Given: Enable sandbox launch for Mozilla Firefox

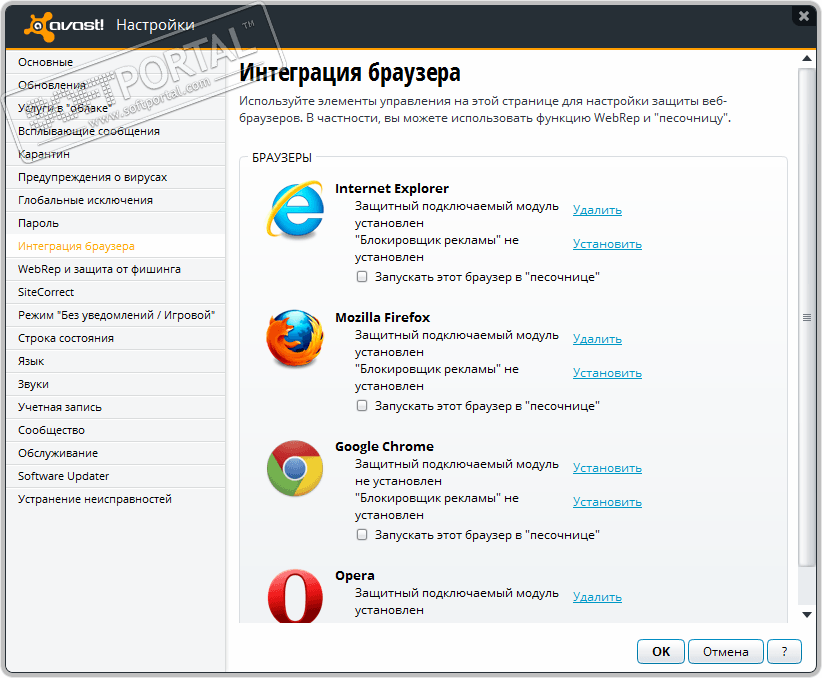Looking at the screenshot, I should 362,405.
